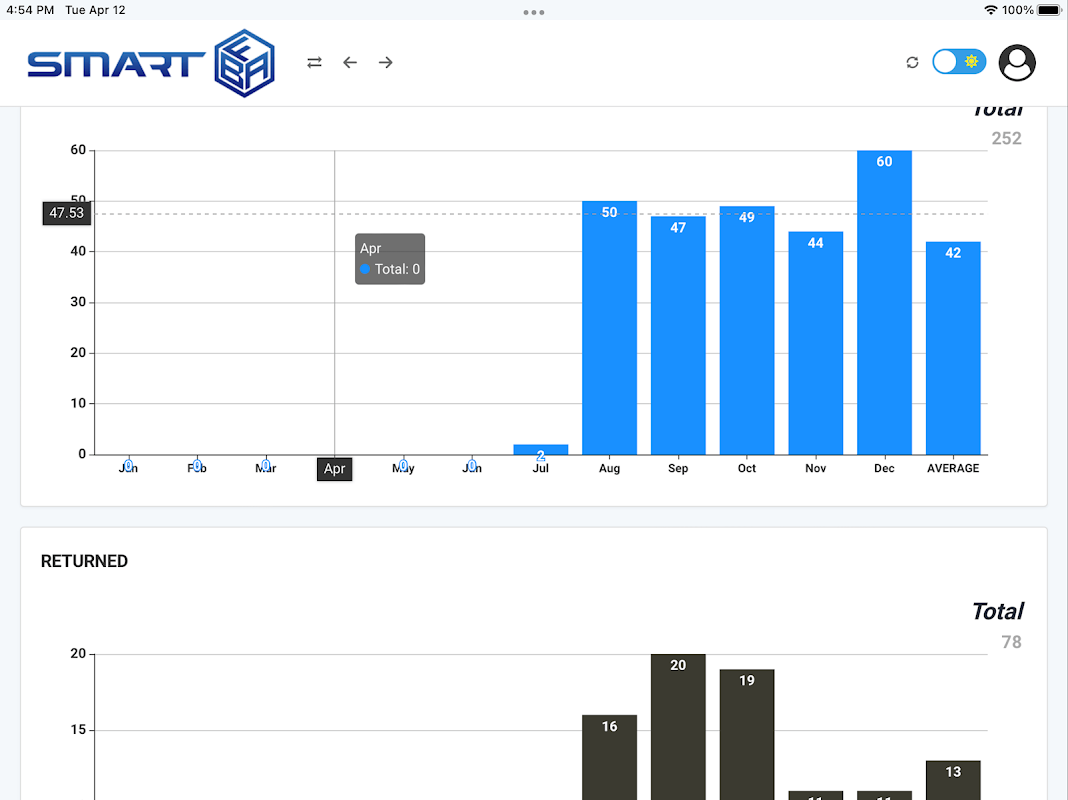Viewport: 1068px width, 800px height.
Task: Click the Jul axis label
Action: pos(541,468)
